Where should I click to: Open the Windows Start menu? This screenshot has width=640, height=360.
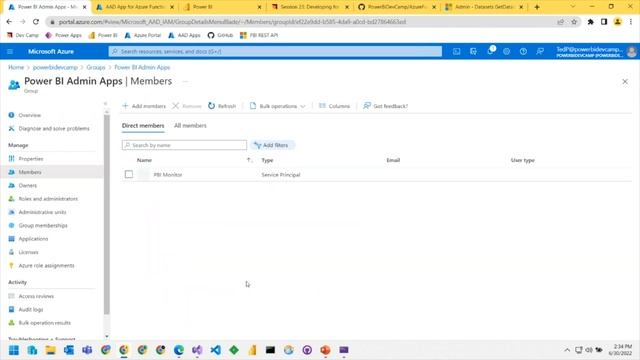tap(14, 350)
